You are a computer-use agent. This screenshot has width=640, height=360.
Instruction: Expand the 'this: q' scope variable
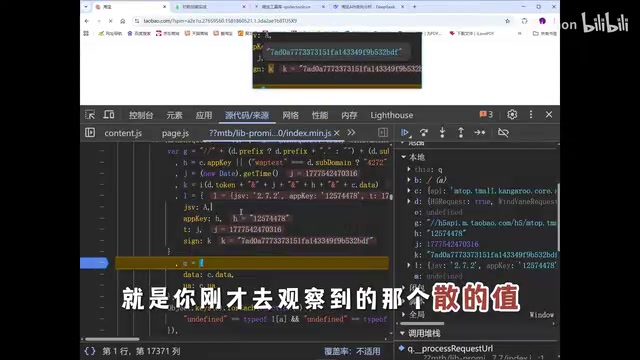[x=409, y=169]
